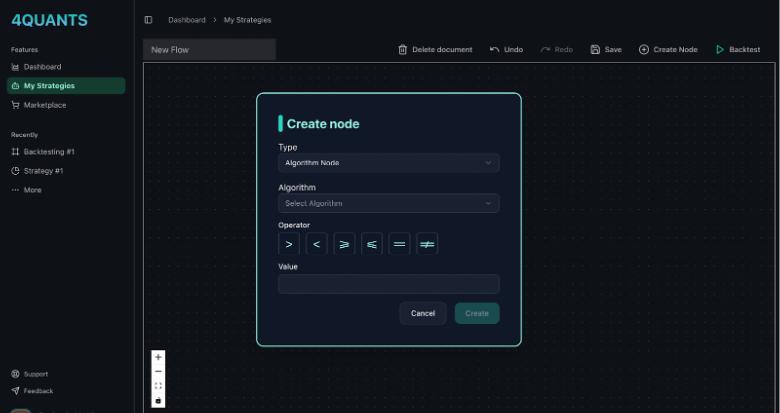Click the fit view icon
780x413 pixels.
pos(158,386)
